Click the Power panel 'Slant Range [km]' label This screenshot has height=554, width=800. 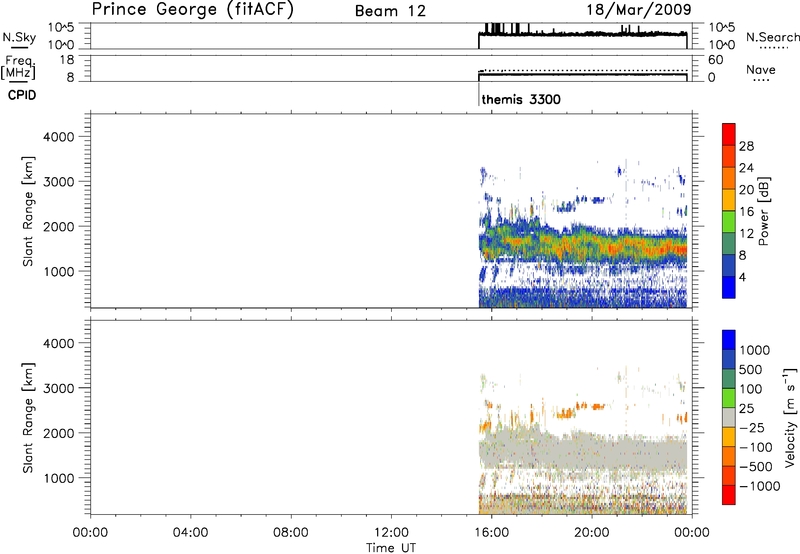coord(28,211)
